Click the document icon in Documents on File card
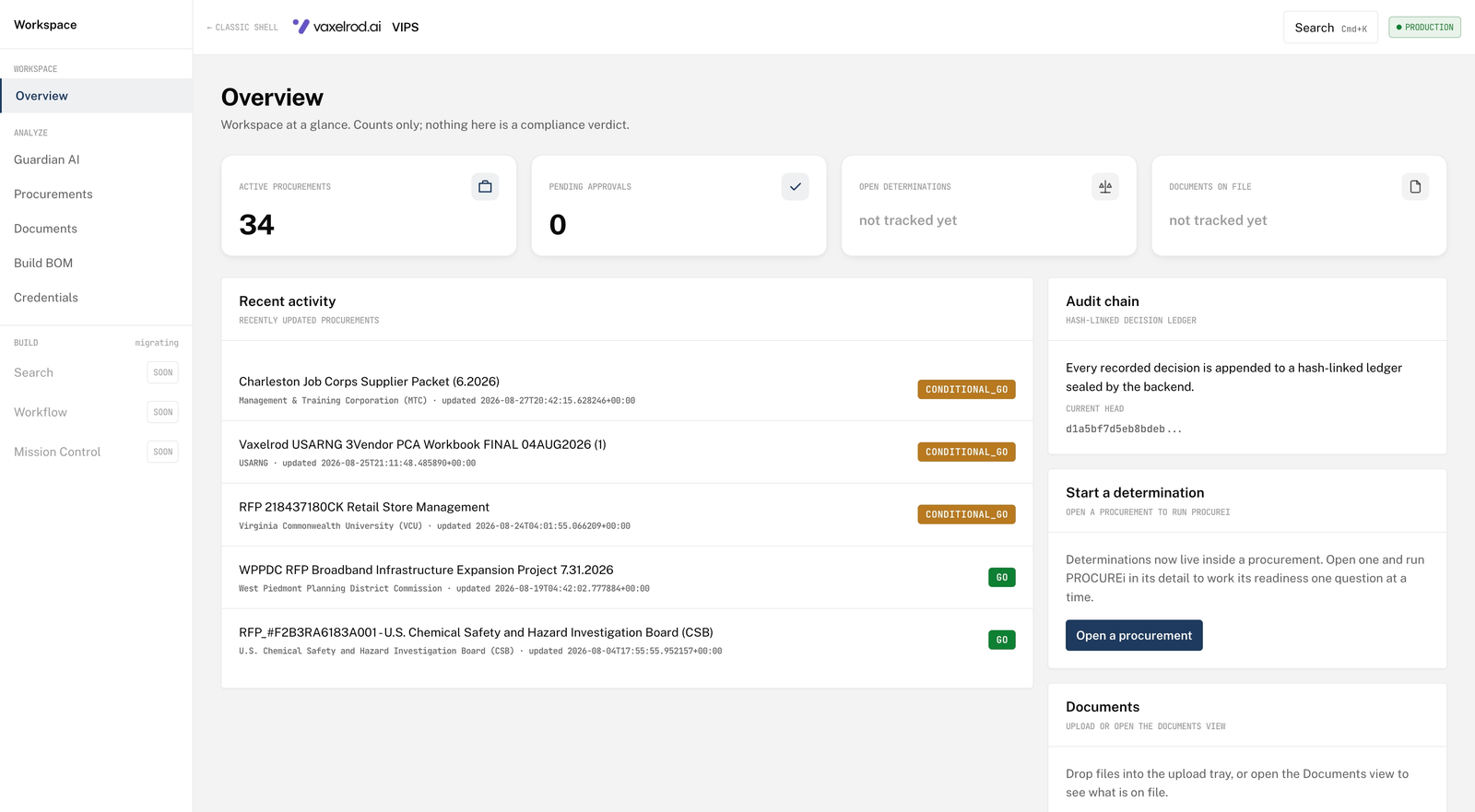This screenshot has height=812, width=1475. click(1415, 187)
